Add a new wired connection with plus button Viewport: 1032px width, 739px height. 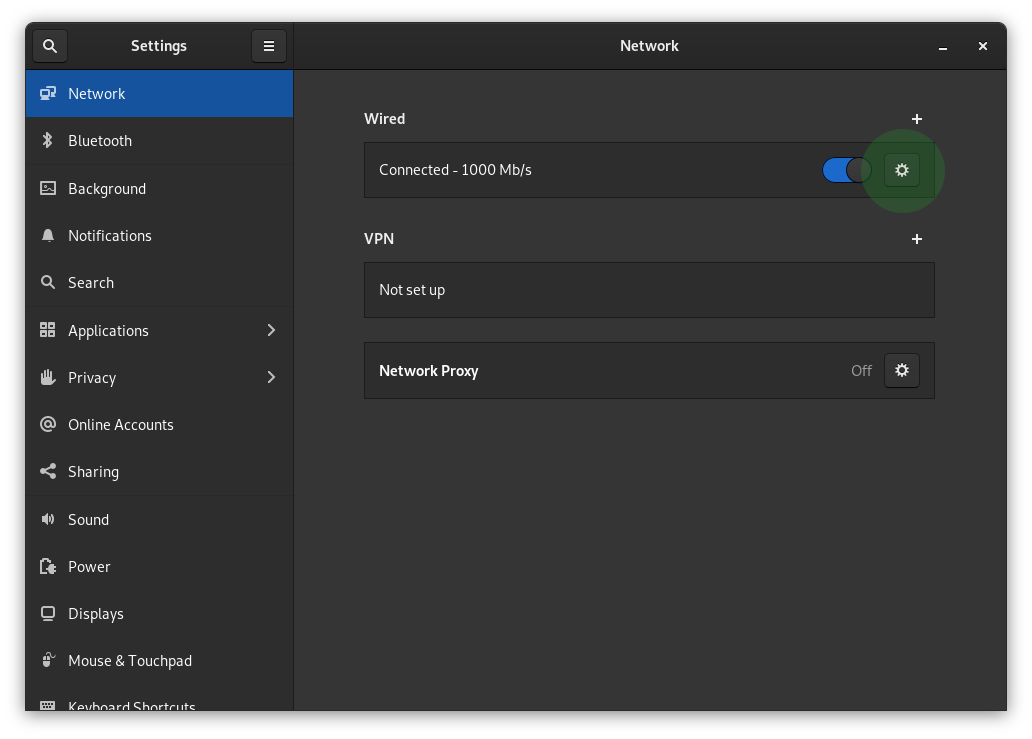coord(916,118)
